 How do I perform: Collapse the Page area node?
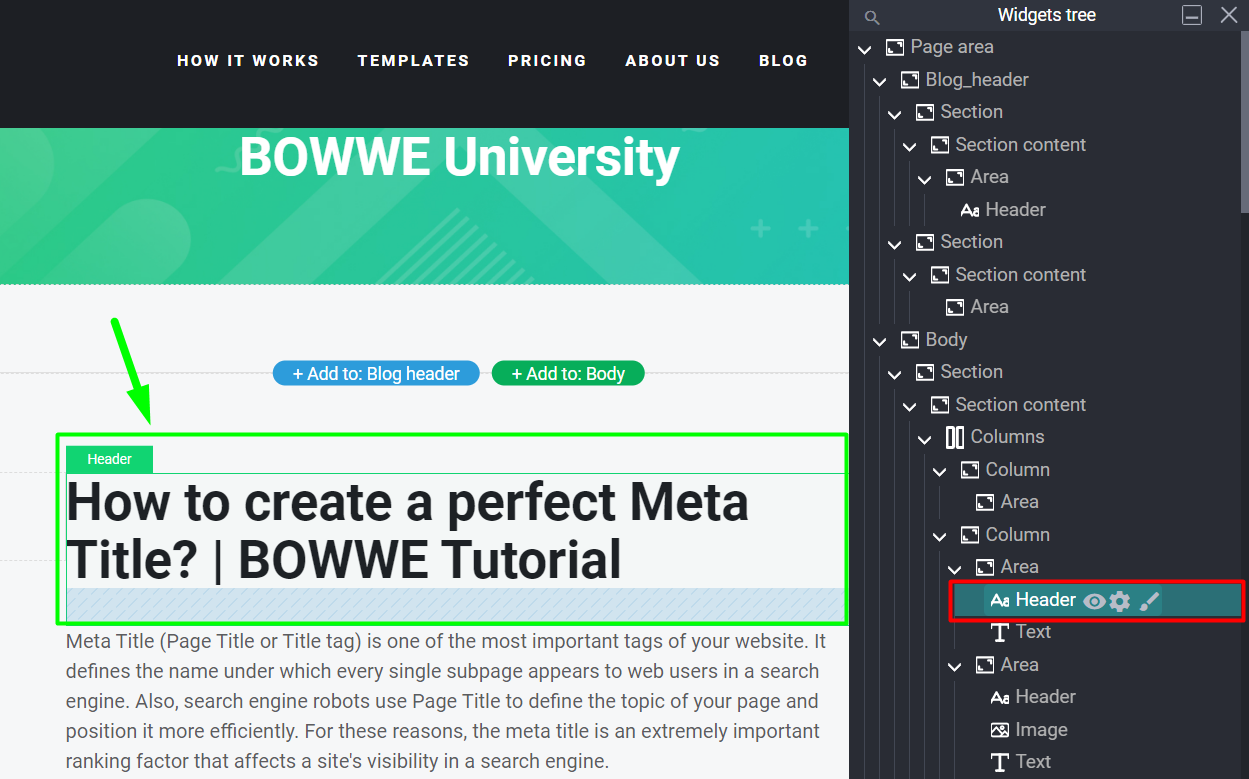coord(865,49)
